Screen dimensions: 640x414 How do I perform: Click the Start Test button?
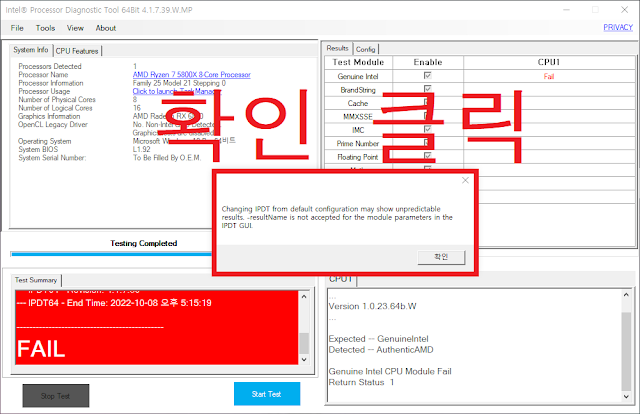[267, 394]
